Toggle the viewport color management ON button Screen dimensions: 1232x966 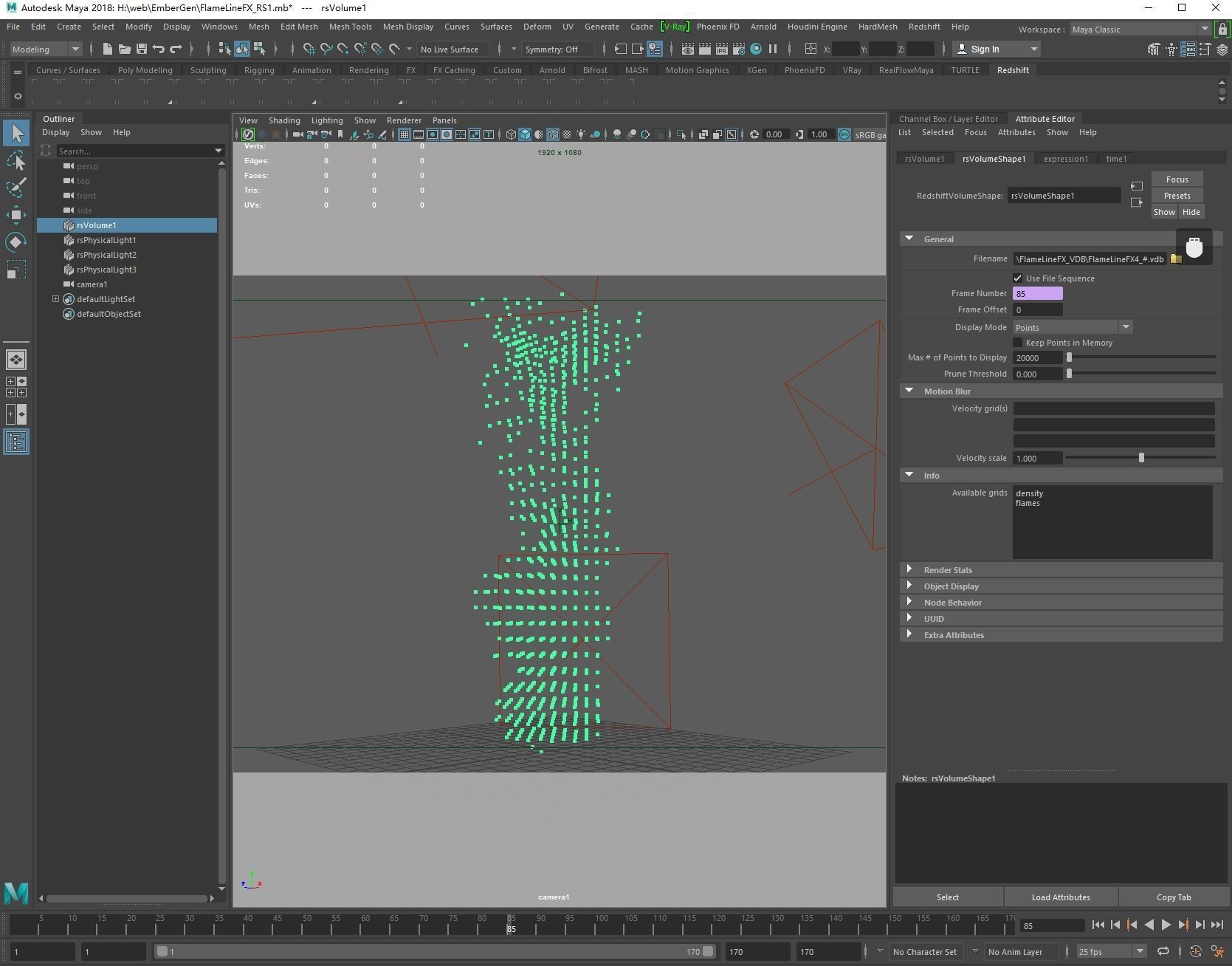(844, 134)
